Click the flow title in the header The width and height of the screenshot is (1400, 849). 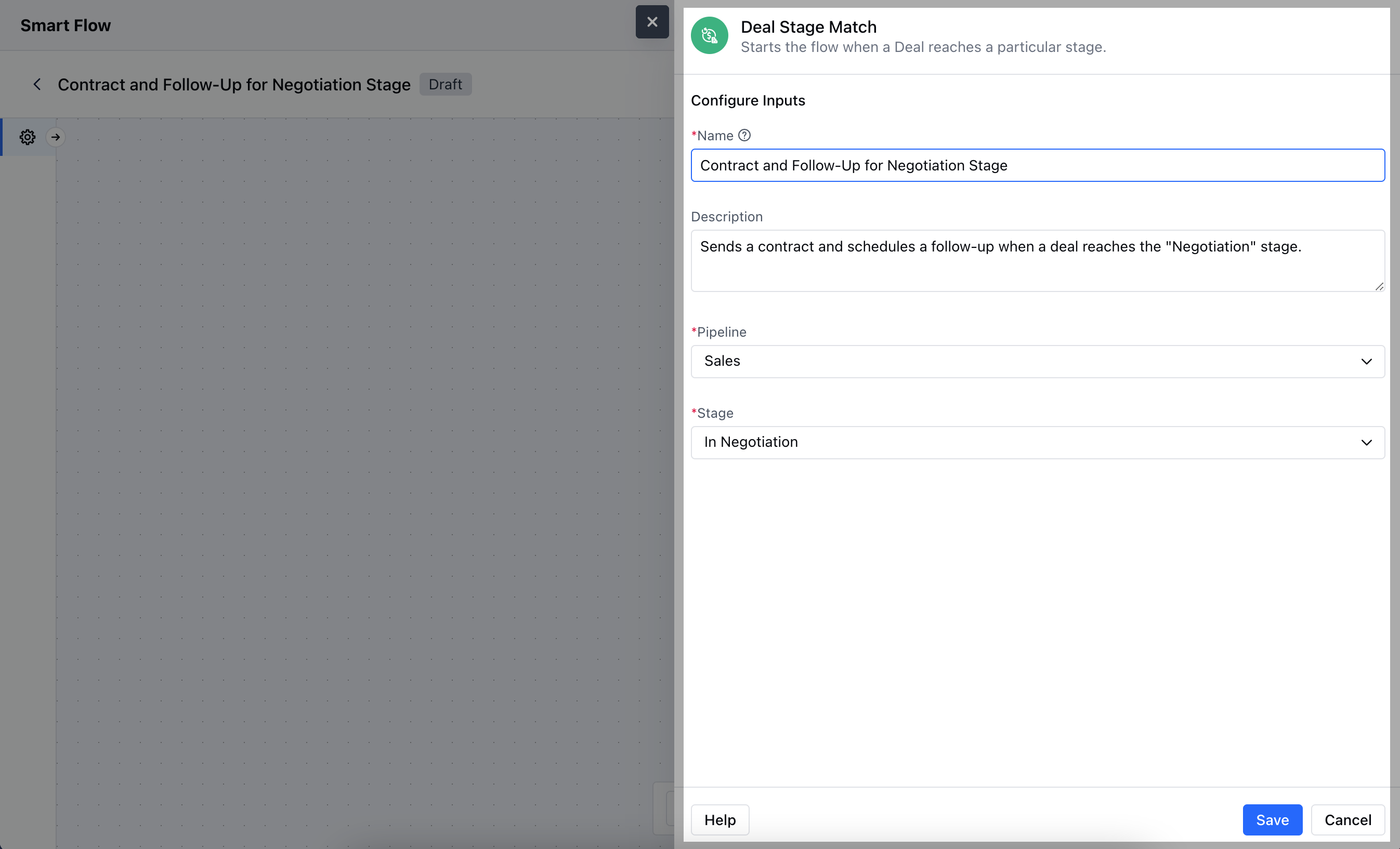233,85
